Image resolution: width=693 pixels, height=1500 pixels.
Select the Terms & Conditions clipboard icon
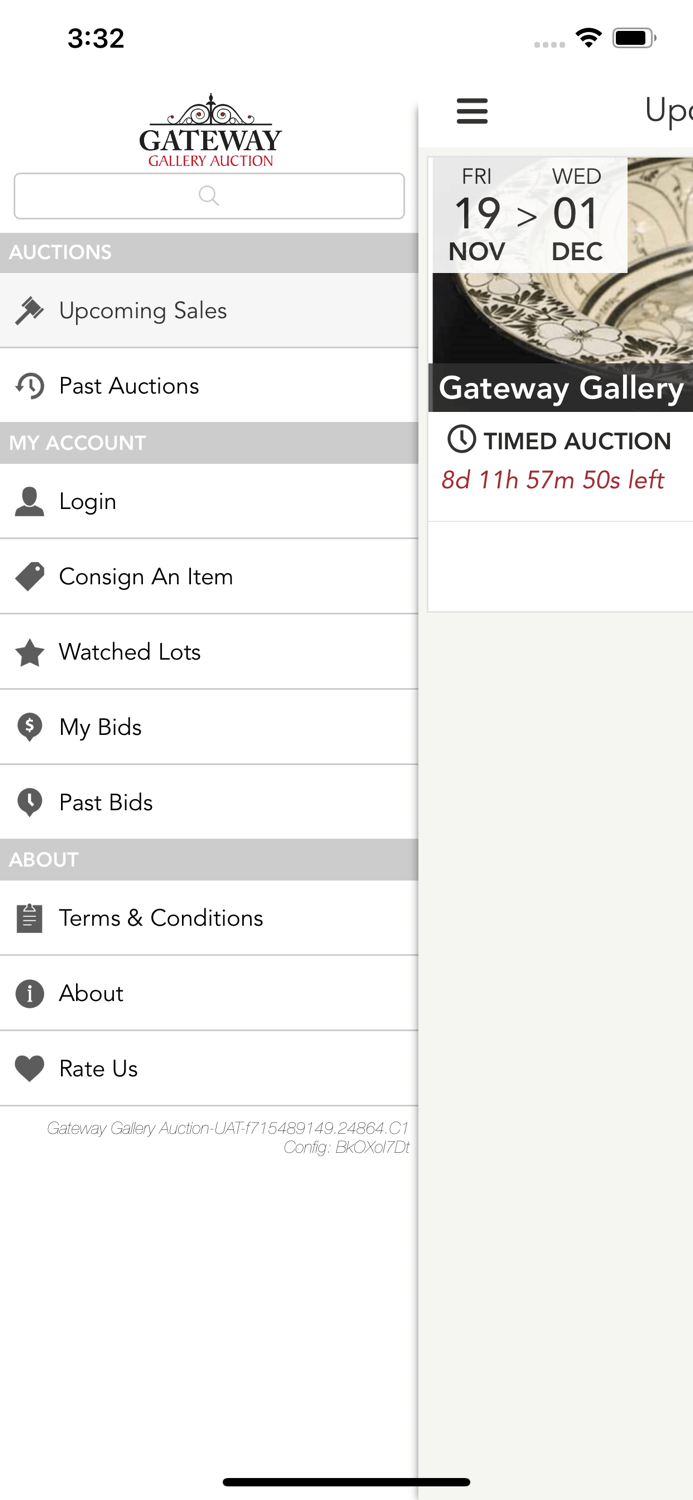(x=31, y=918)
